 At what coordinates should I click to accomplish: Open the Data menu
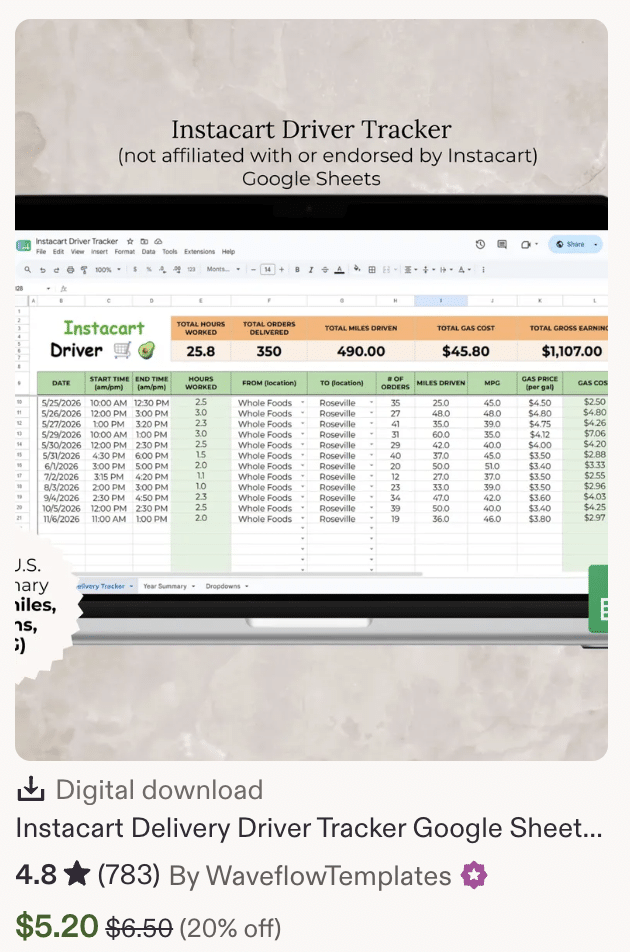149,251
